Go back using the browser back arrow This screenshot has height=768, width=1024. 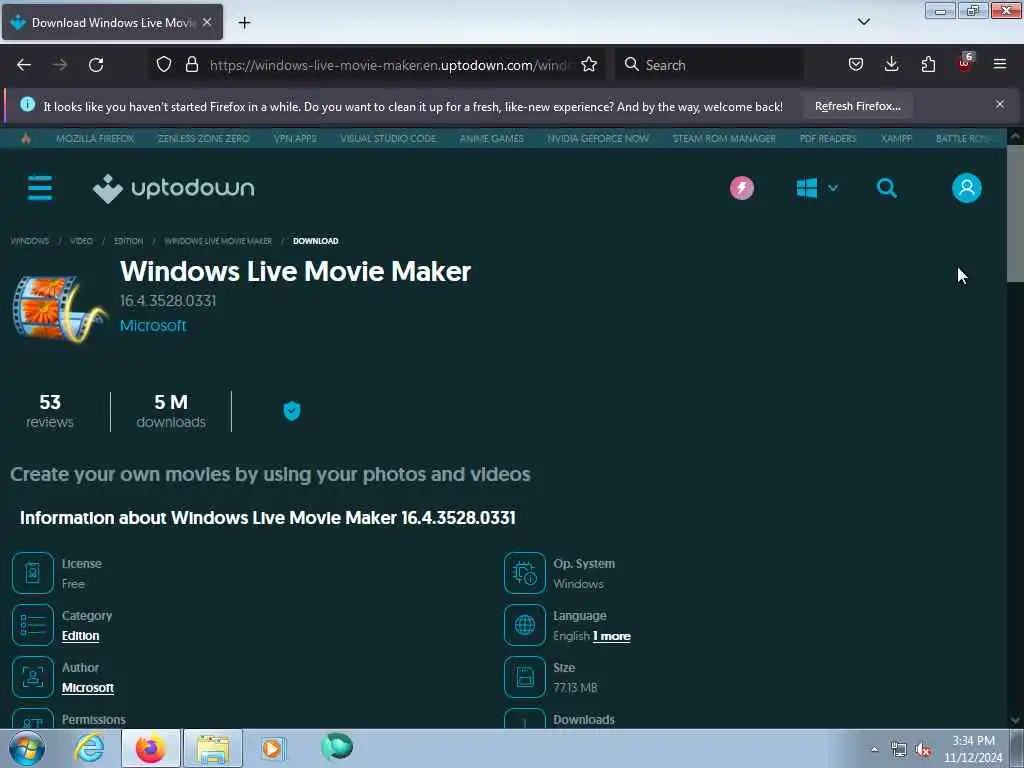tap(24, 65)
